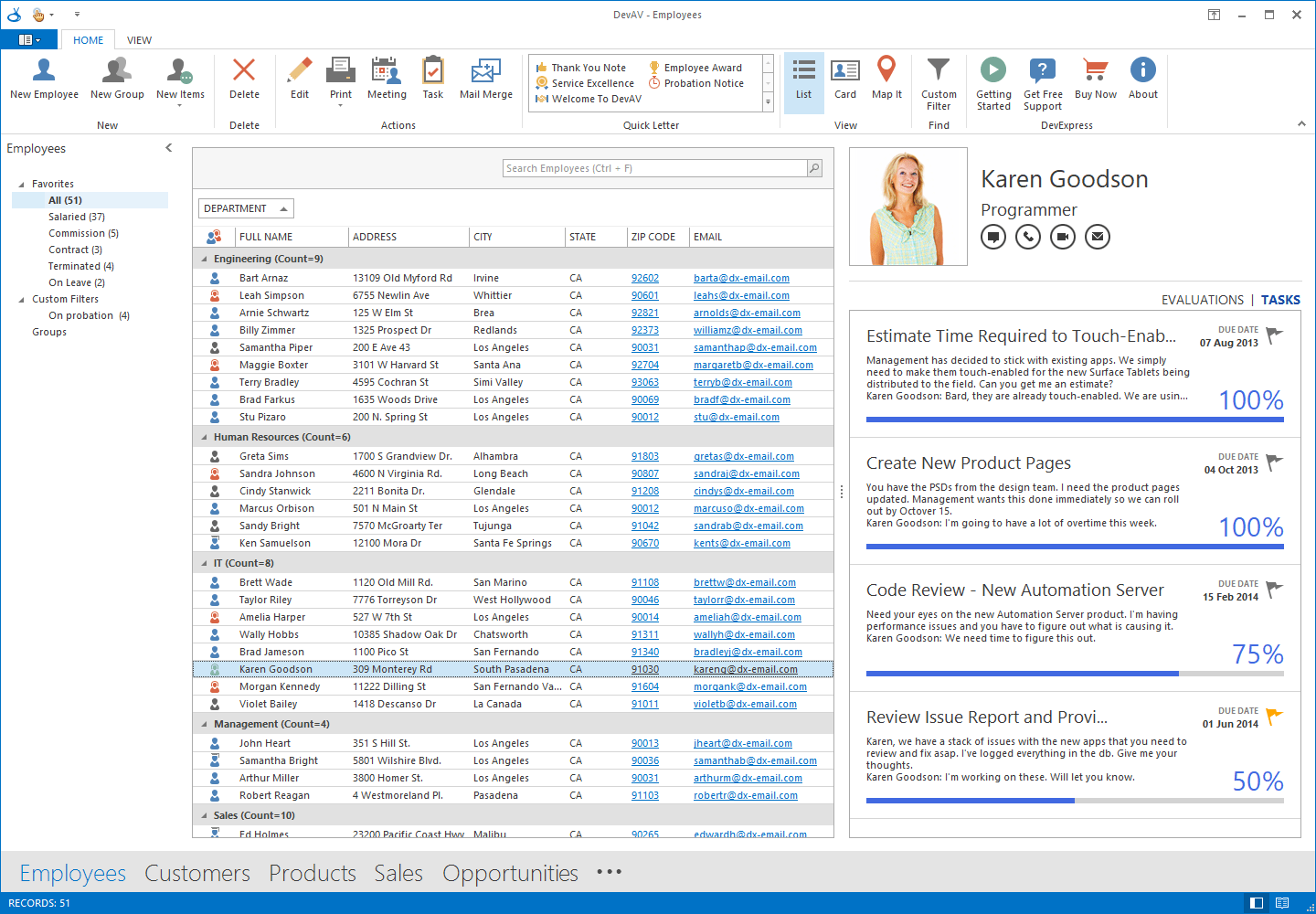Collapse the Human Resources group
This screenshot has height=914, width=1316.
[203, 436]
